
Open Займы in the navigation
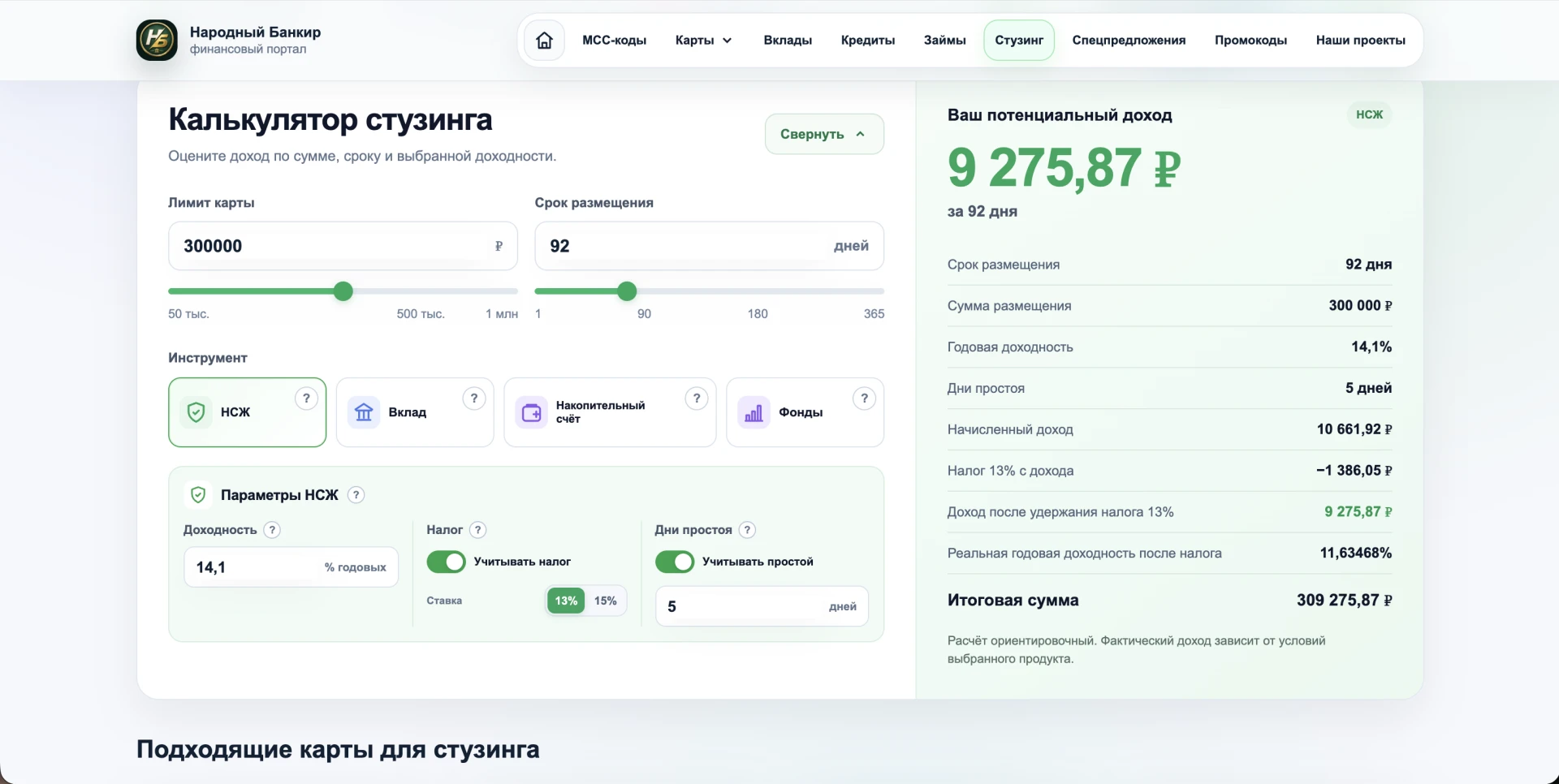945,41
